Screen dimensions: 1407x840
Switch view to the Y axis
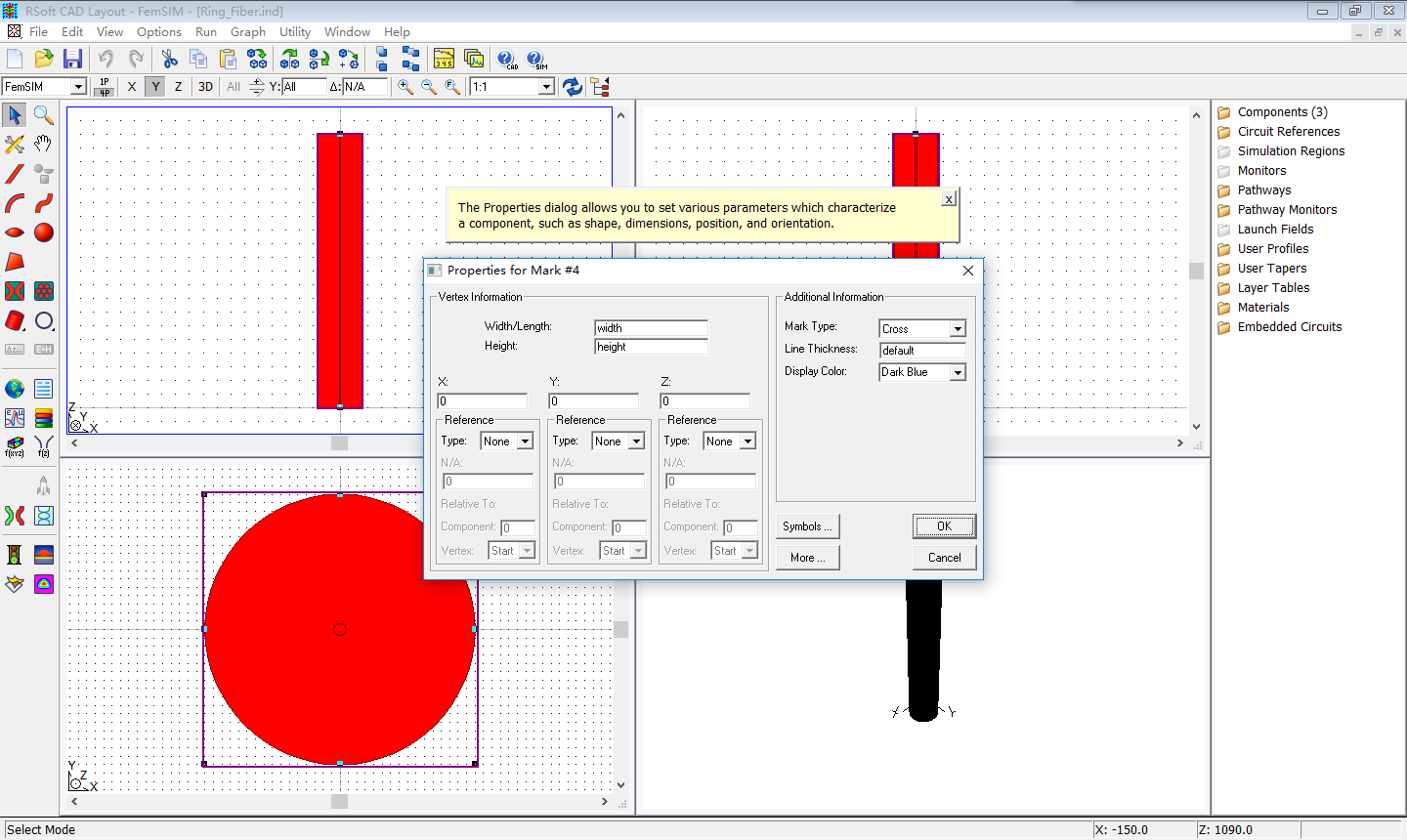click(x=155, y=87)
